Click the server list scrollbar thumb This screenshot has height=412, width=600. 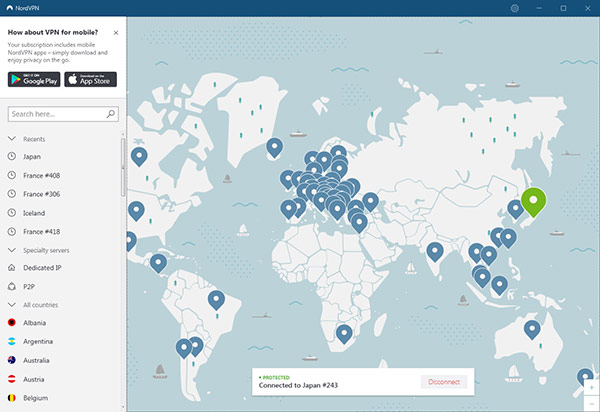point(123,167)
